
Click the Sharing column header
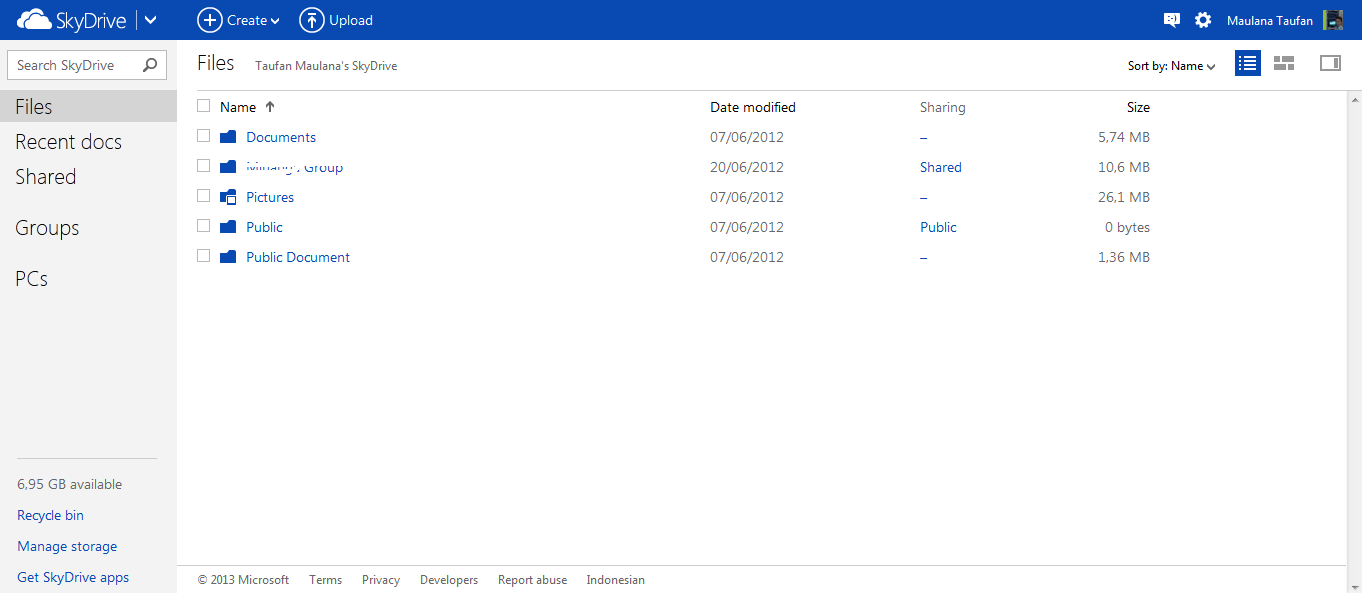coord(943,107)
